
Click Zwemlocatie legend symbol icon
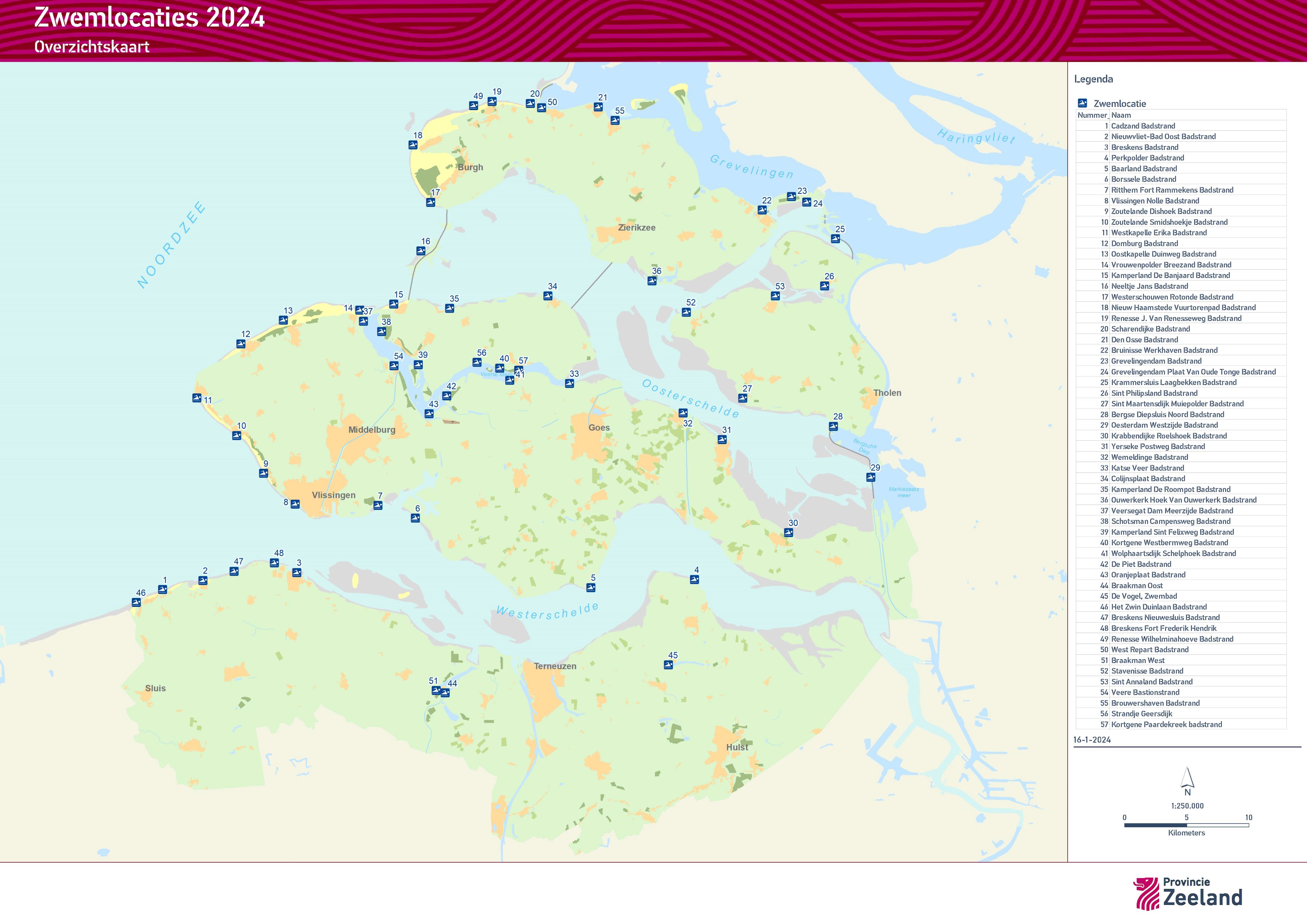point(1082,103)
